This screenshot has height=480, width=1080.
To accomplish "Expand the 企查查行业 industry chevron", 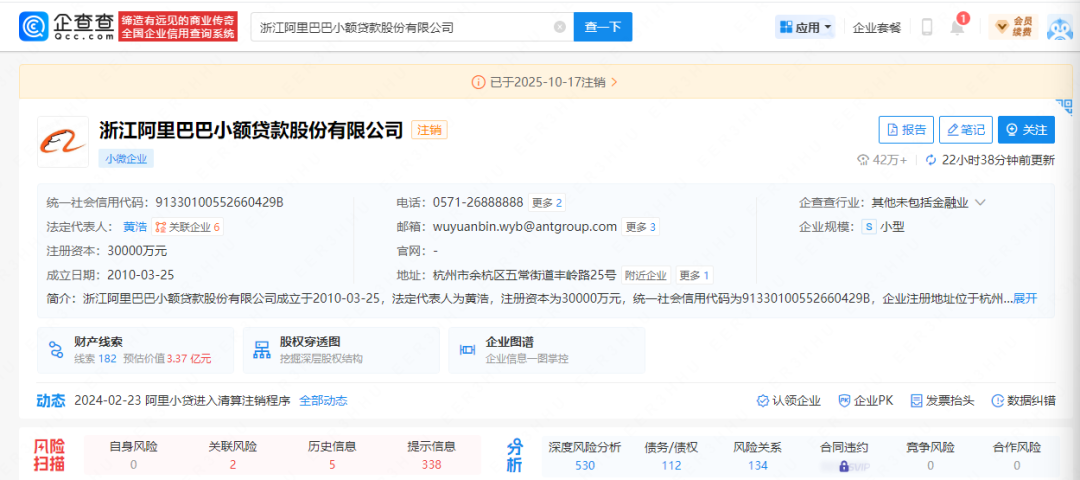I will [980, 202].
